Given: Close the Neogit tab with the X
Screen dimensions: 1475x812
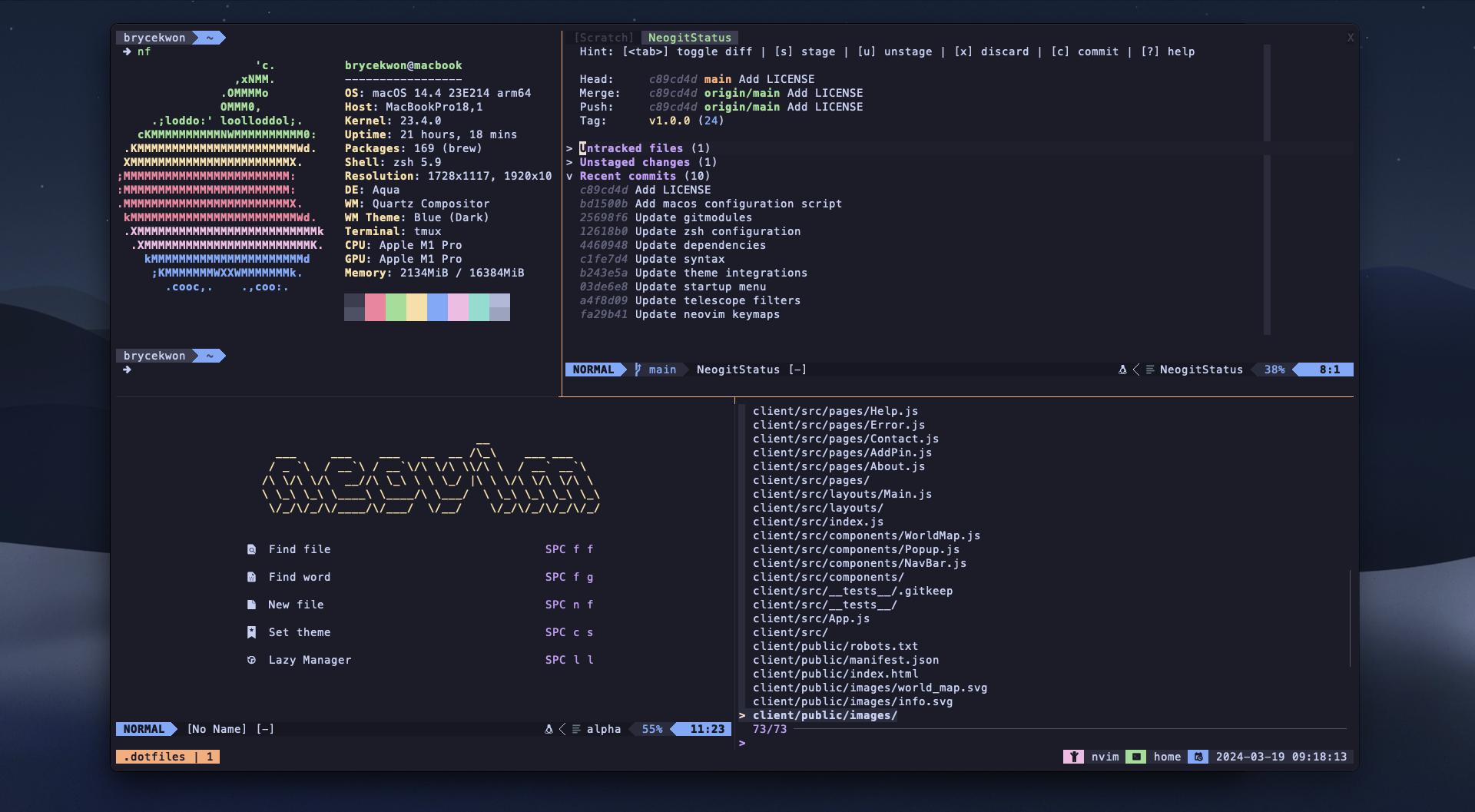Looking at the screenshot, I should click(1351, 38).
